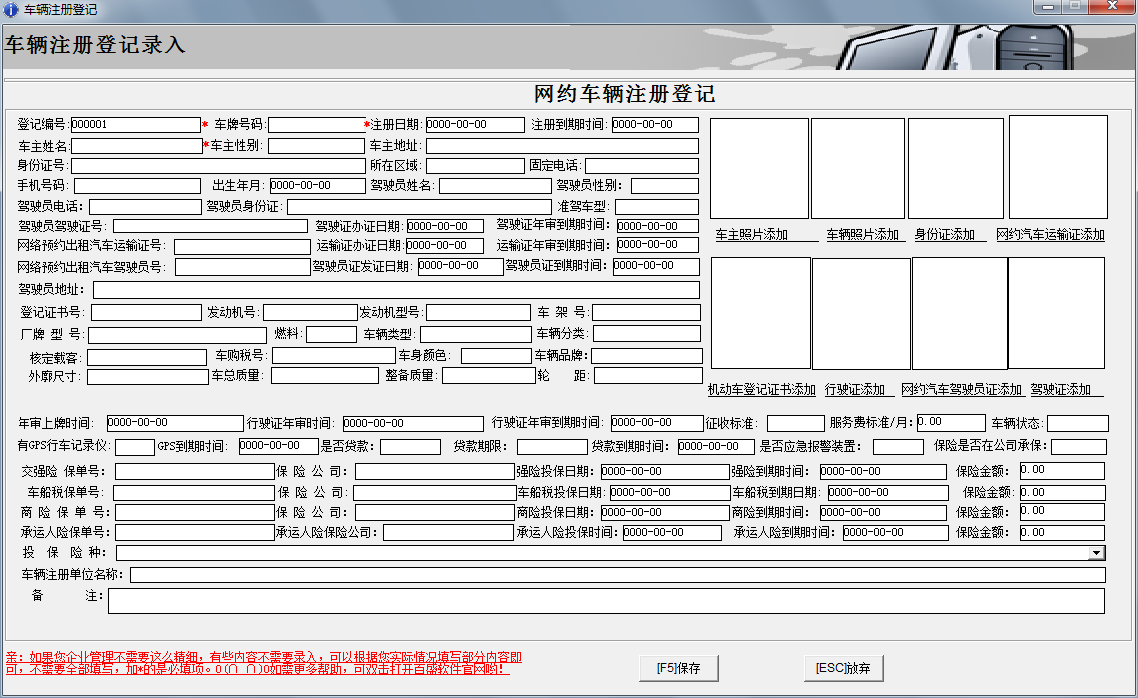Focus the 车主性别 input field

coord(316,146)
